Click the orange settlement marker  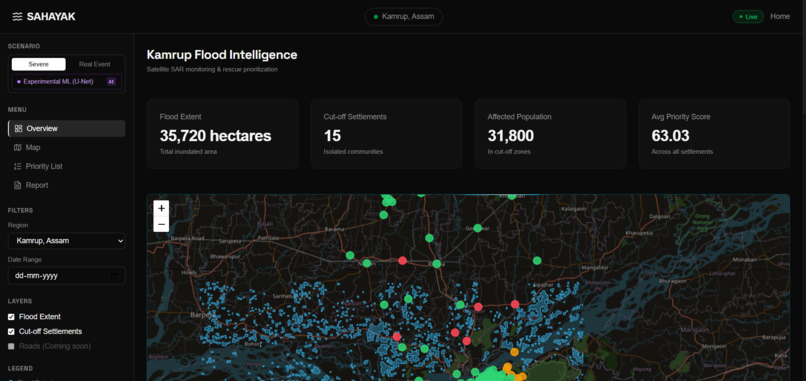(514, 352)
